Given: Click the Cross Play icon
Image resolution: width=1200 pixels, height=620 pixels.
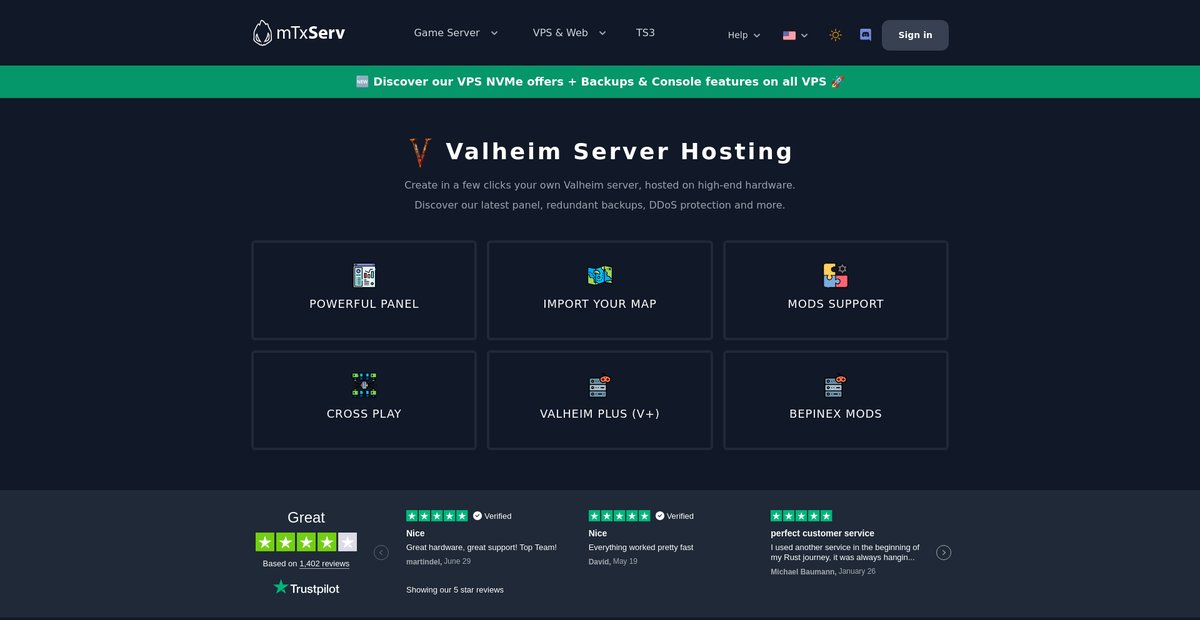Looking at the screenshot, I should pos(364,385).
